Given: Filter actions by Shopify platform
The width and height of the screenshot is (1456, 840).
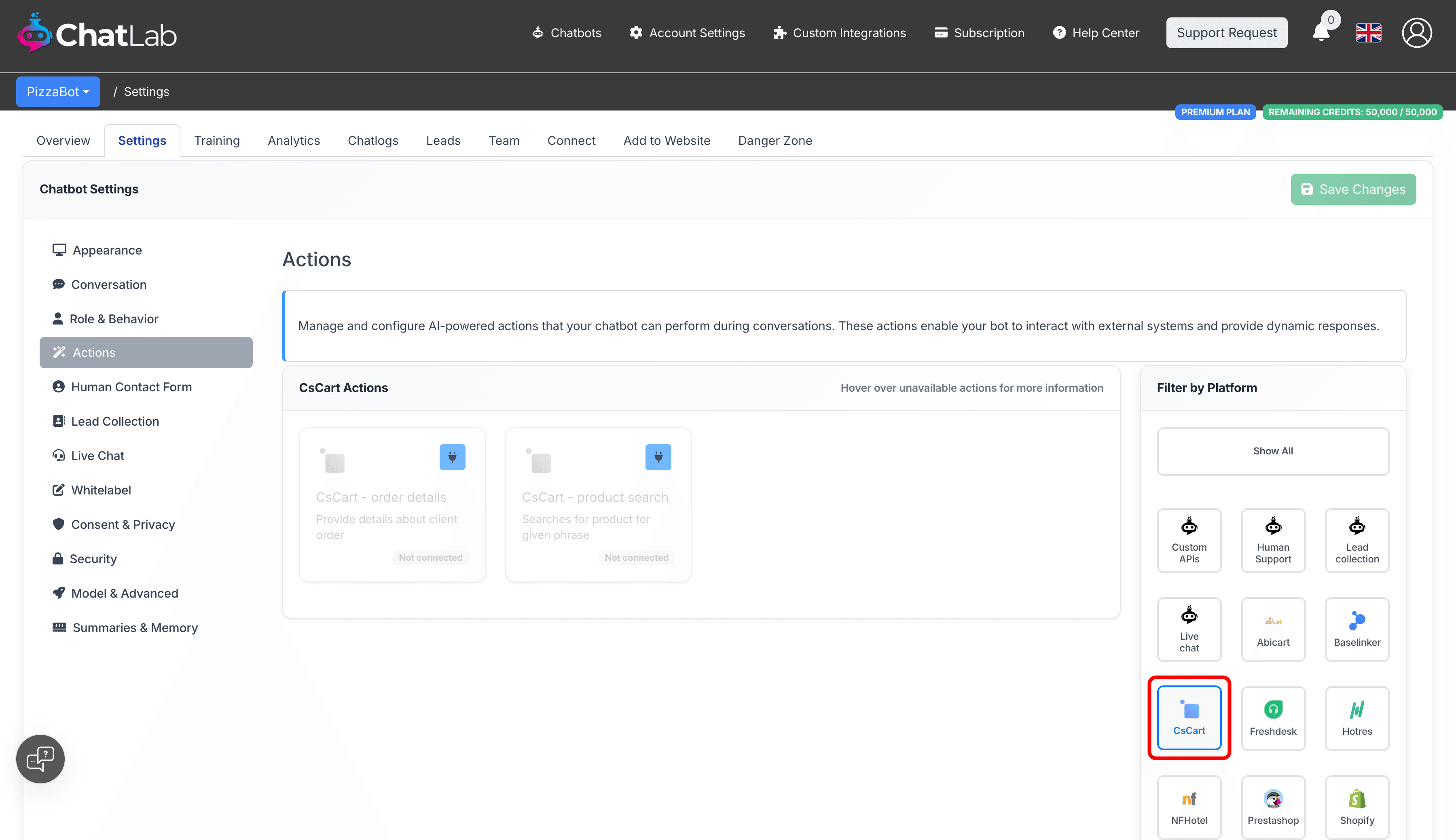Looking at the screenshot, I should tap(1356, 806).
